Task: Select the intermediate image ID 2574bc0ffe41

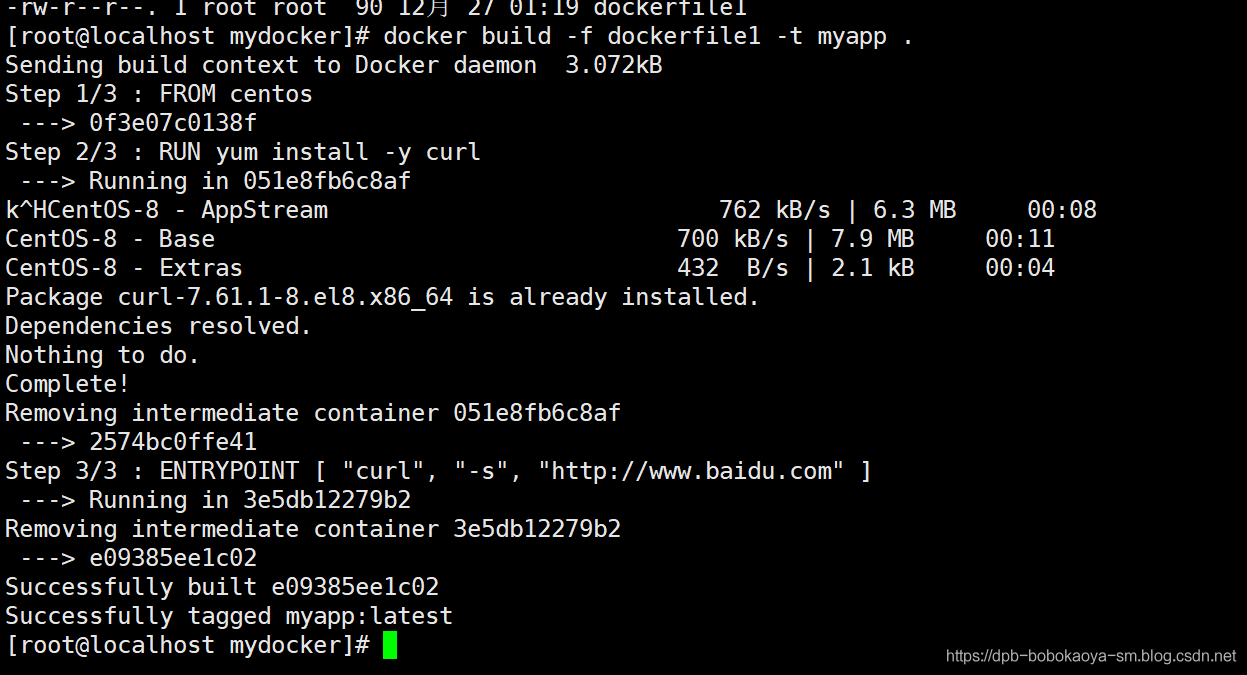Action: pos(173,442)
